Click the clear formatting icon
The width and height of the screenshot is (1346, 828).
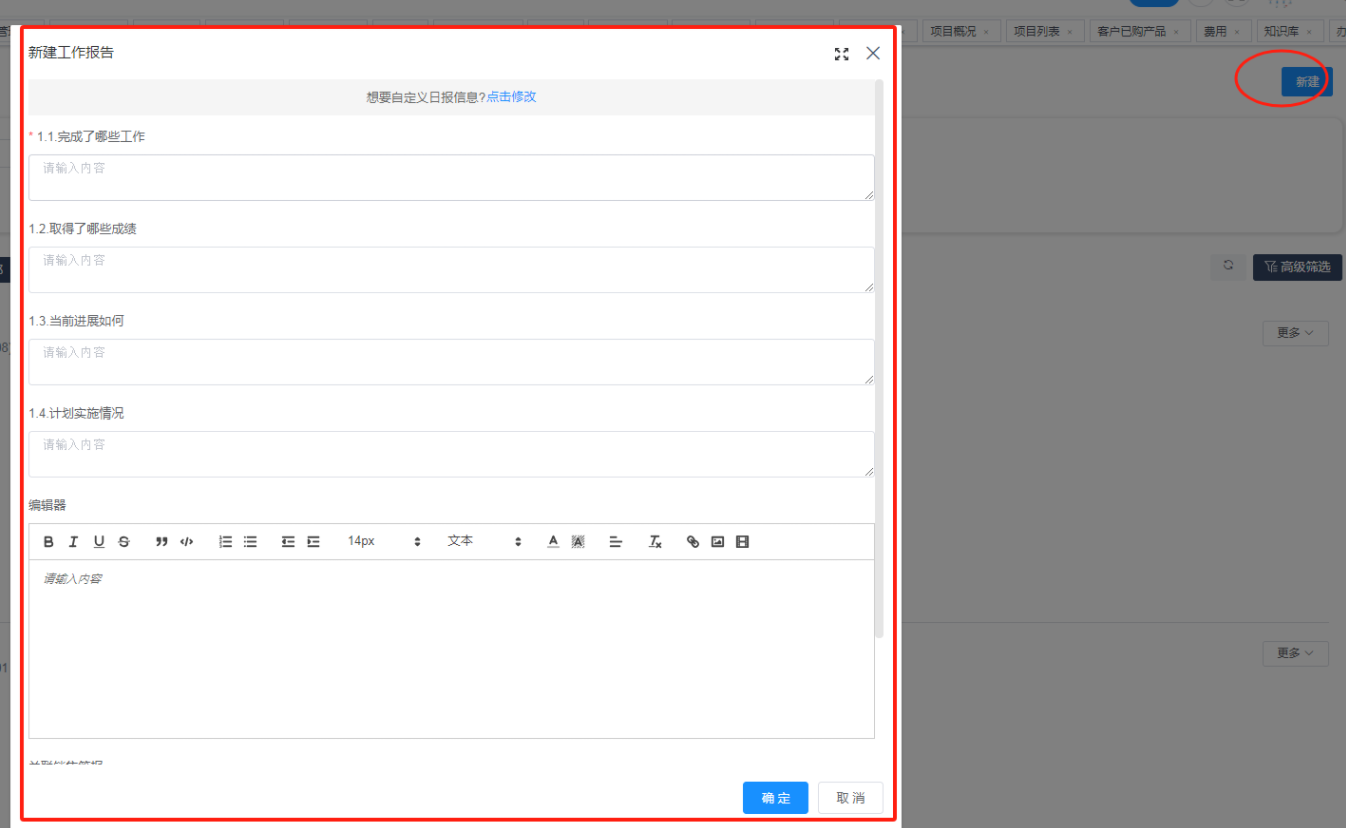tap(655, 542)
